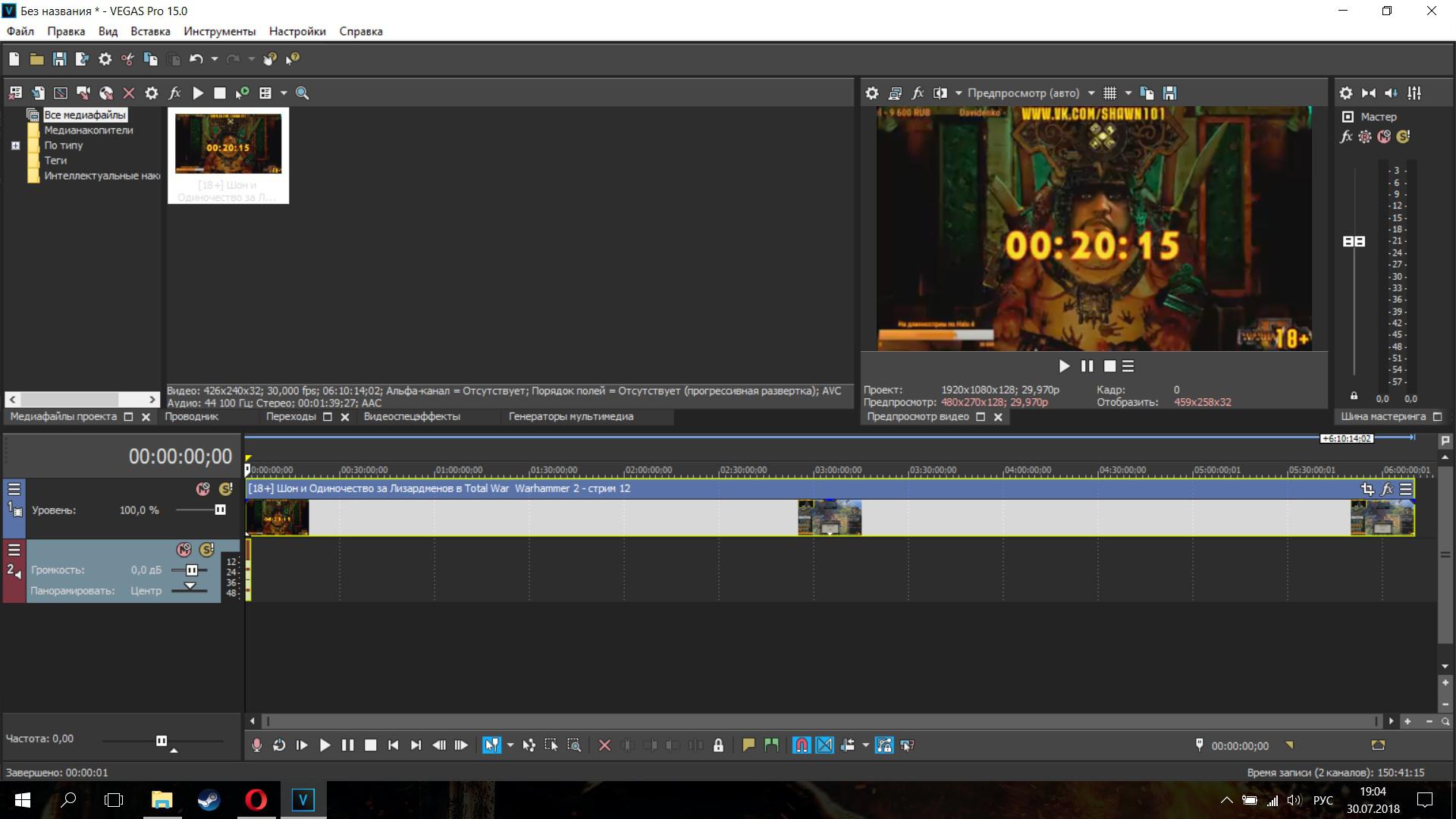Switch to the 'Генераторы мультимедиа' tab
Image resolution: width=1456 pixels, height=819 pixels.
(571, 416)
